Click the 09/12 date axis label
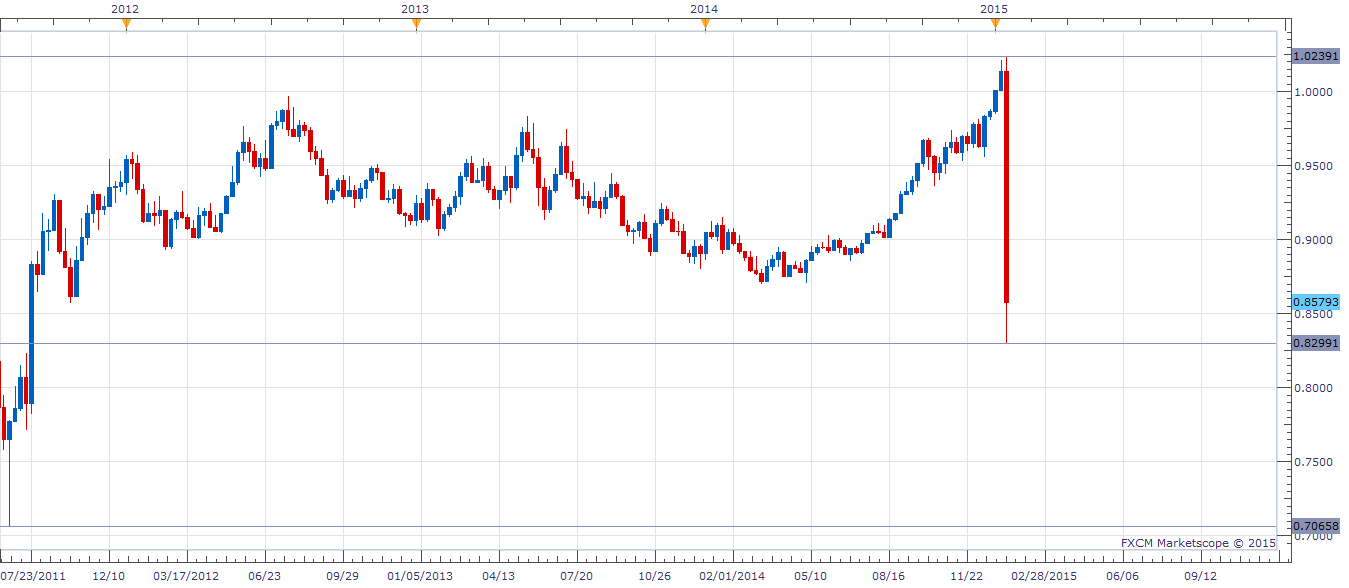The width and height of the screenshot is (1349, 588). (x=1201, y=576)
